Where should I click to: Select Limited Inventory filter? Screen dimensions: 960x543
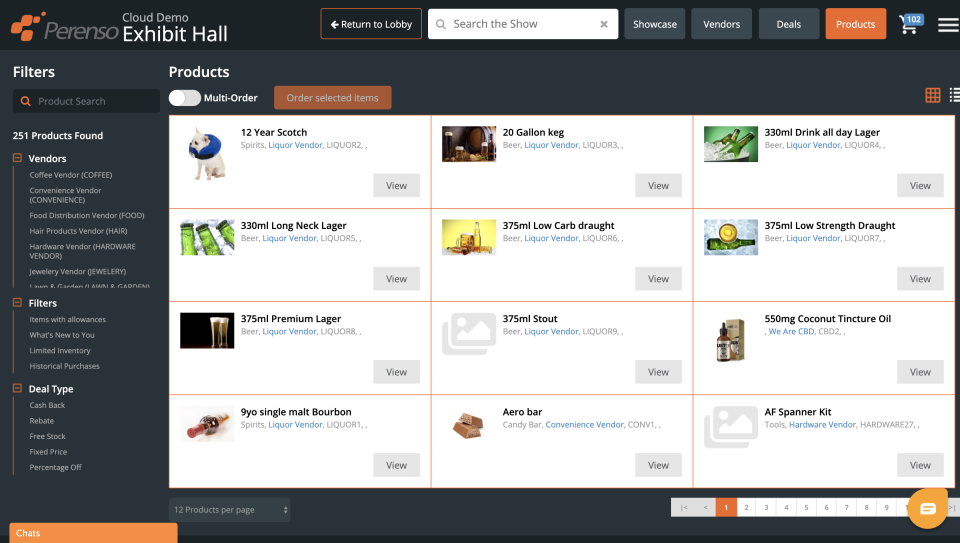[60, 350]
